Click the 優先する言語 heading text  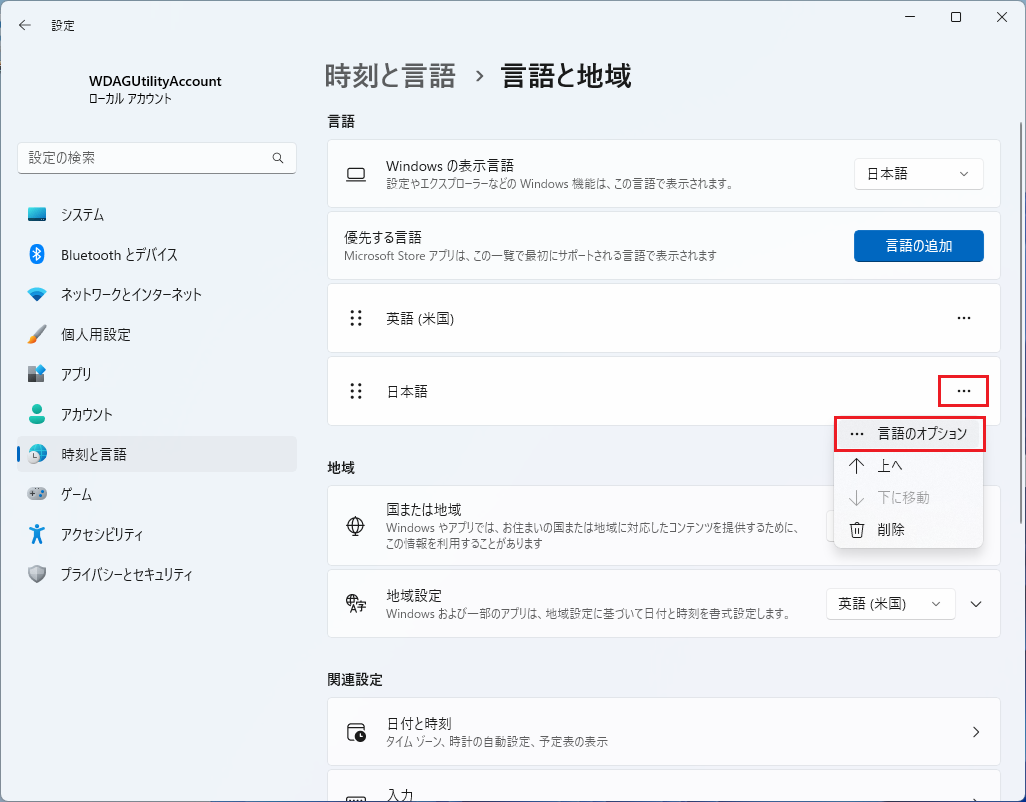point(383,237)
